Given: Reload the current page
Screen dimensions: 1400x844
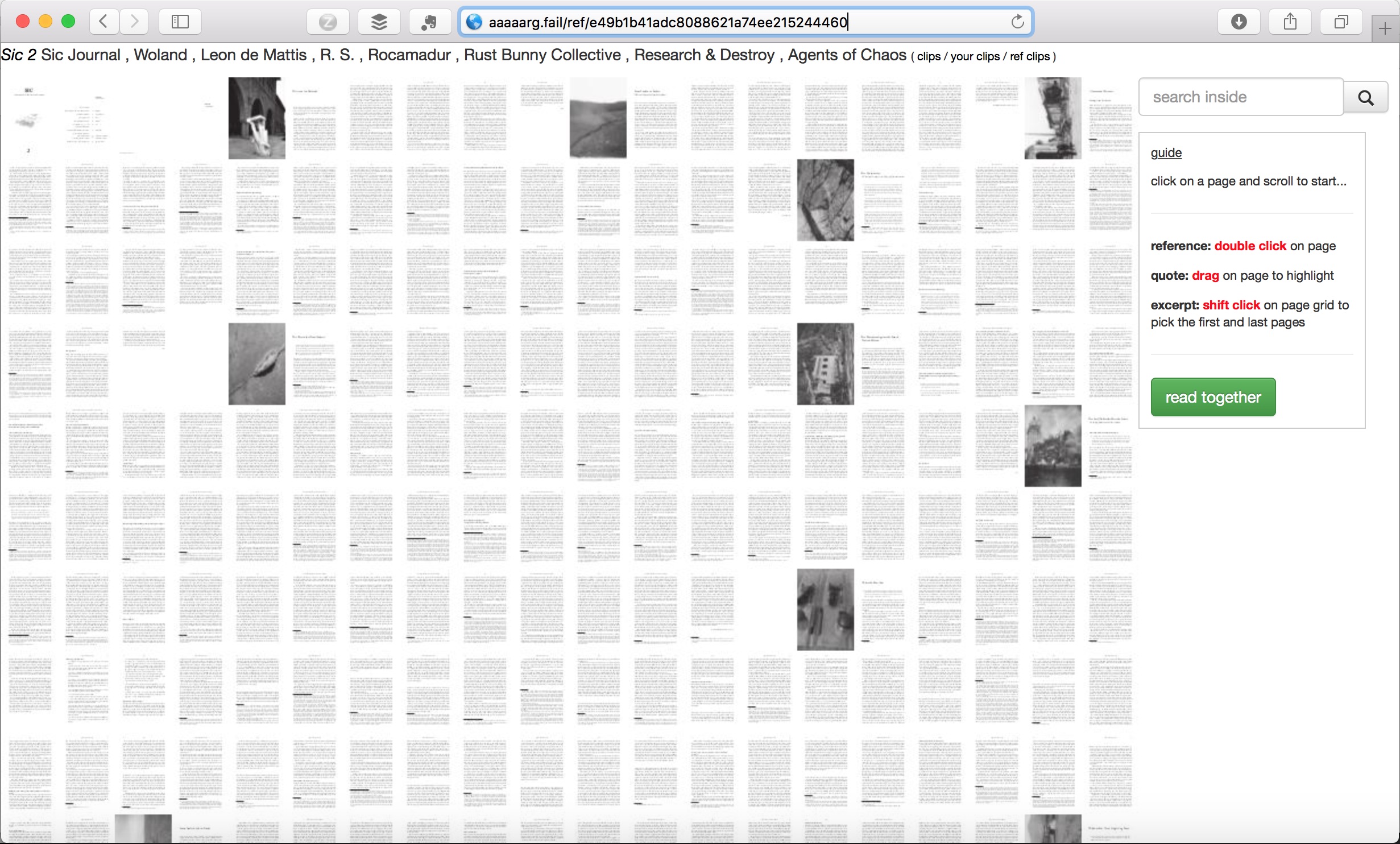Looking at the screenshot, I should pos(1017,22).
